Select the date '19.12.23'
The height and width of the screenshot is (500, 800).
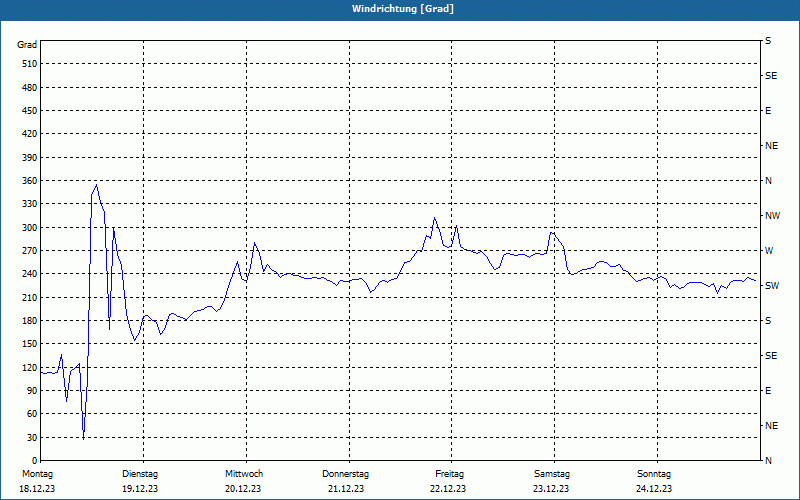click(140, 489)
